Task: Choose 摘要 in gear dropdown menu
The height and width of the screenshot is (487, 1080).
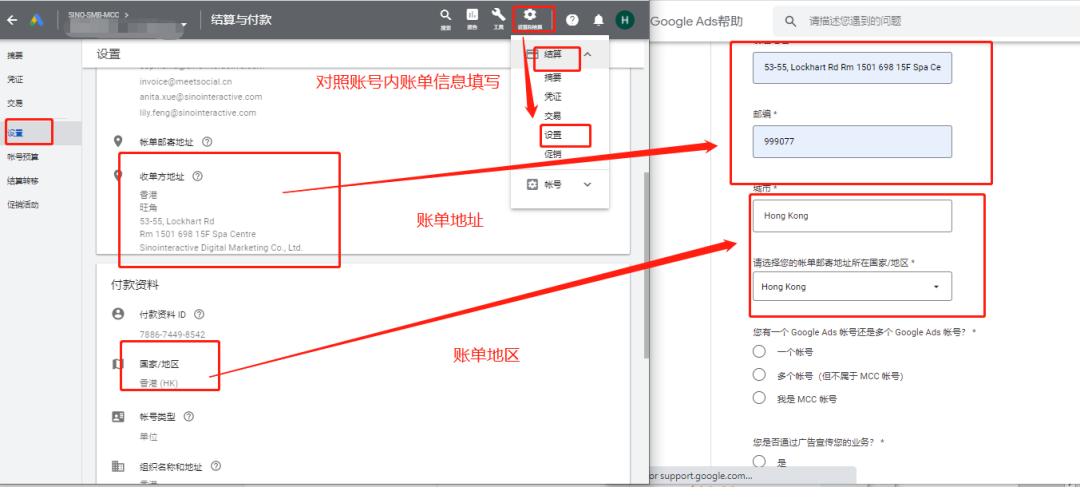Action: pyautogui.click(x=552, y=77)
